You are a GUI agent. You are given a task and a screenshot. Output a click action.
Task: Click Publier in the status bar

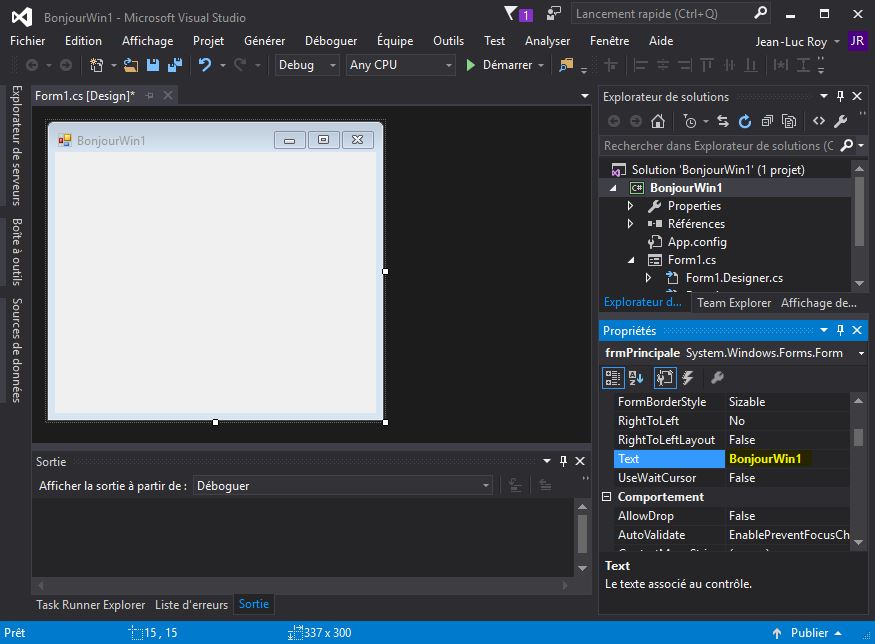pyautogui.click(x=808, y=632)
